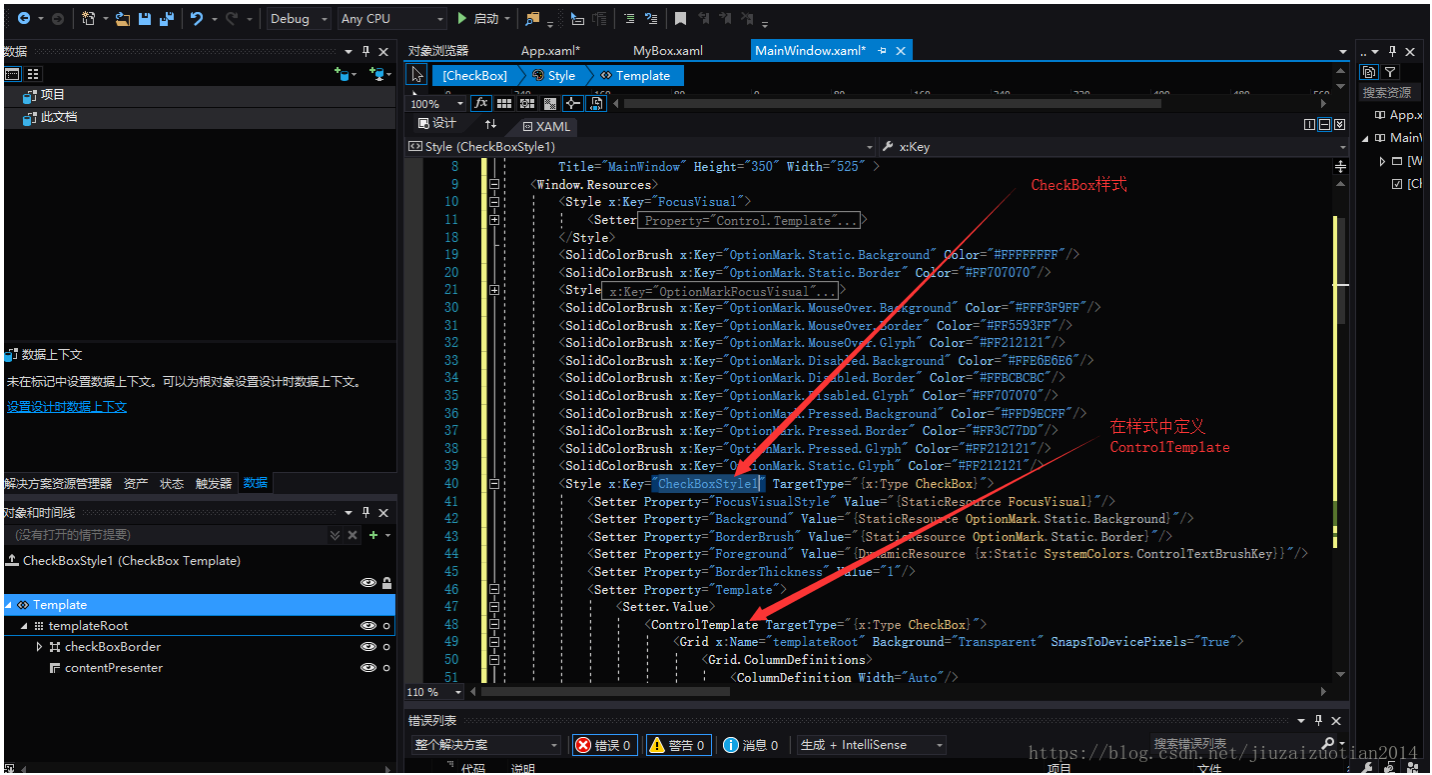This screenshot has width=1432, height=775.
Task: Click the Save All toolbar icon
Action: (166, 19)
